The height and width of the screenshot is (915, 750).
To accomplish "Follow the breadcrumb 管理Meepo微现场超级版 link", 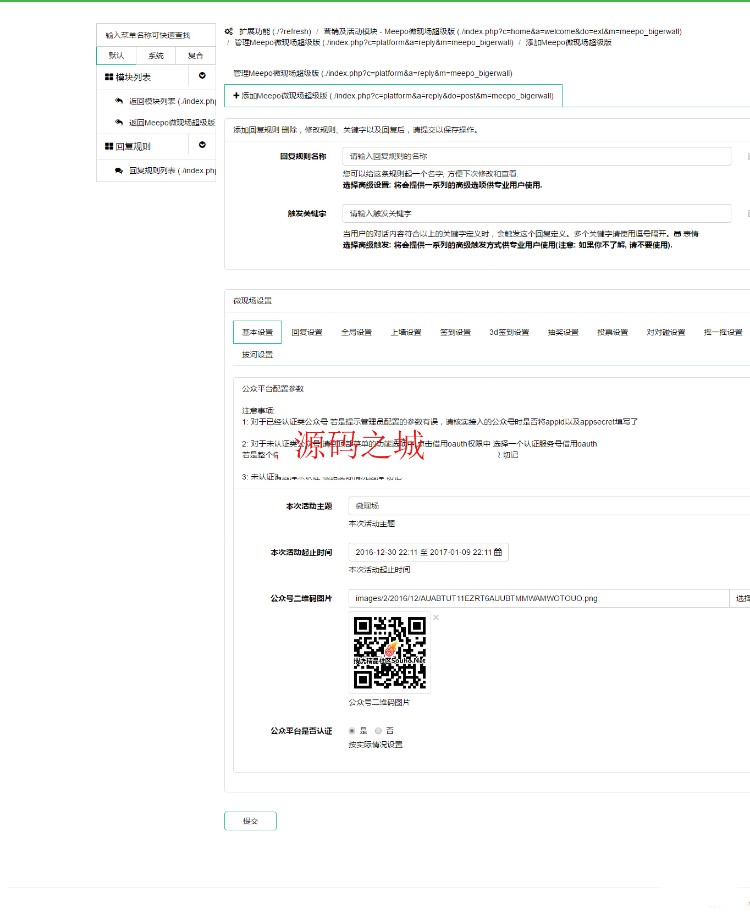I will [x=374, y=43].
